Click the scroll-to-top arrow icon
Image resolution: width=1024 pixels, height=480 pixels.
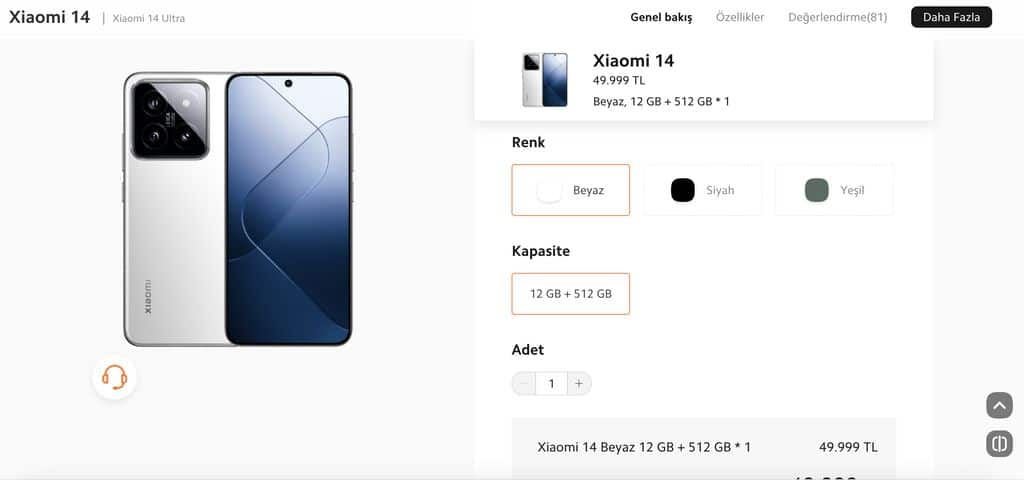pos(999,406)
